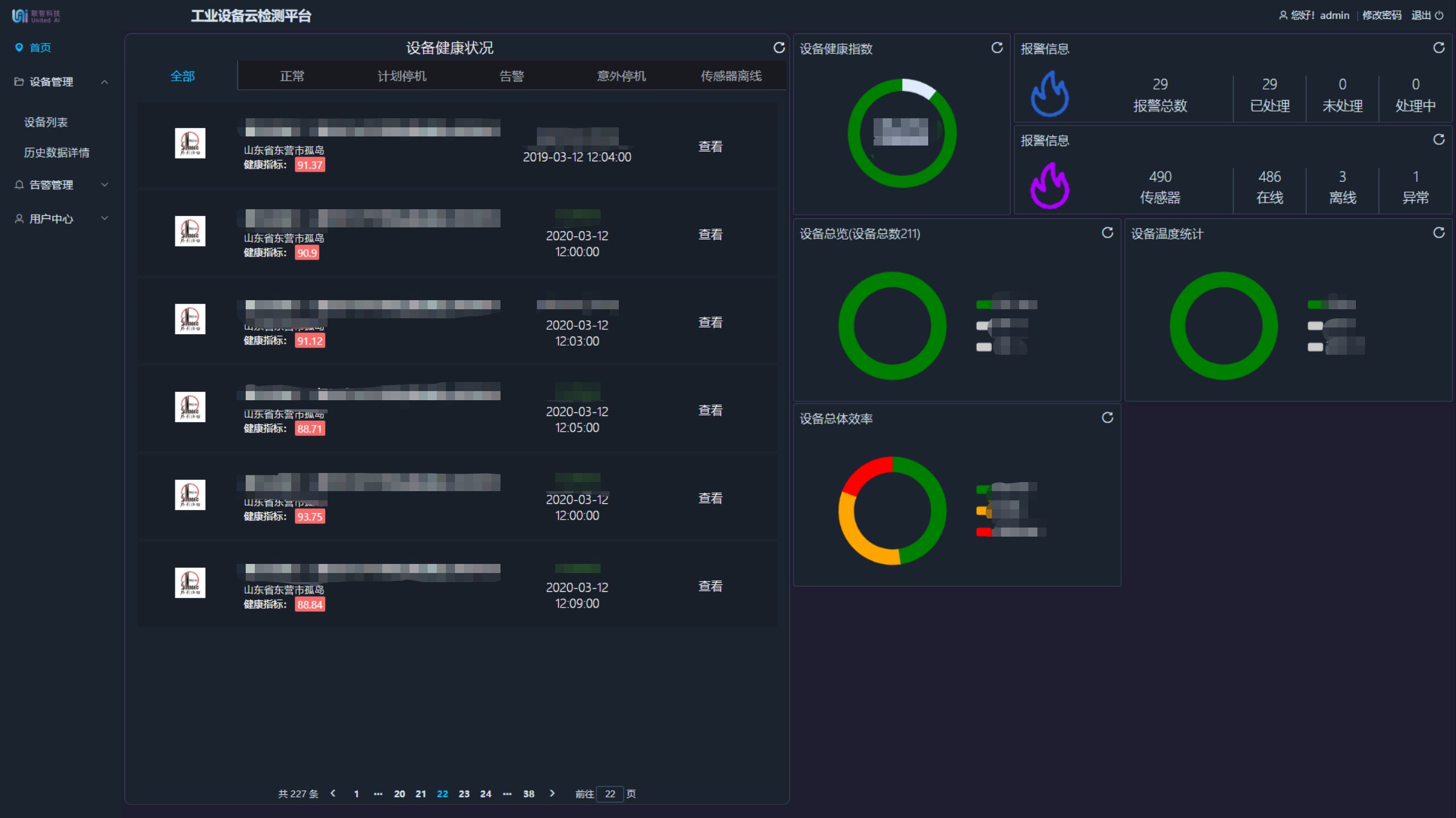
Task: Click the 设备健康指数 refresh icon
Action: pos(997,48)
